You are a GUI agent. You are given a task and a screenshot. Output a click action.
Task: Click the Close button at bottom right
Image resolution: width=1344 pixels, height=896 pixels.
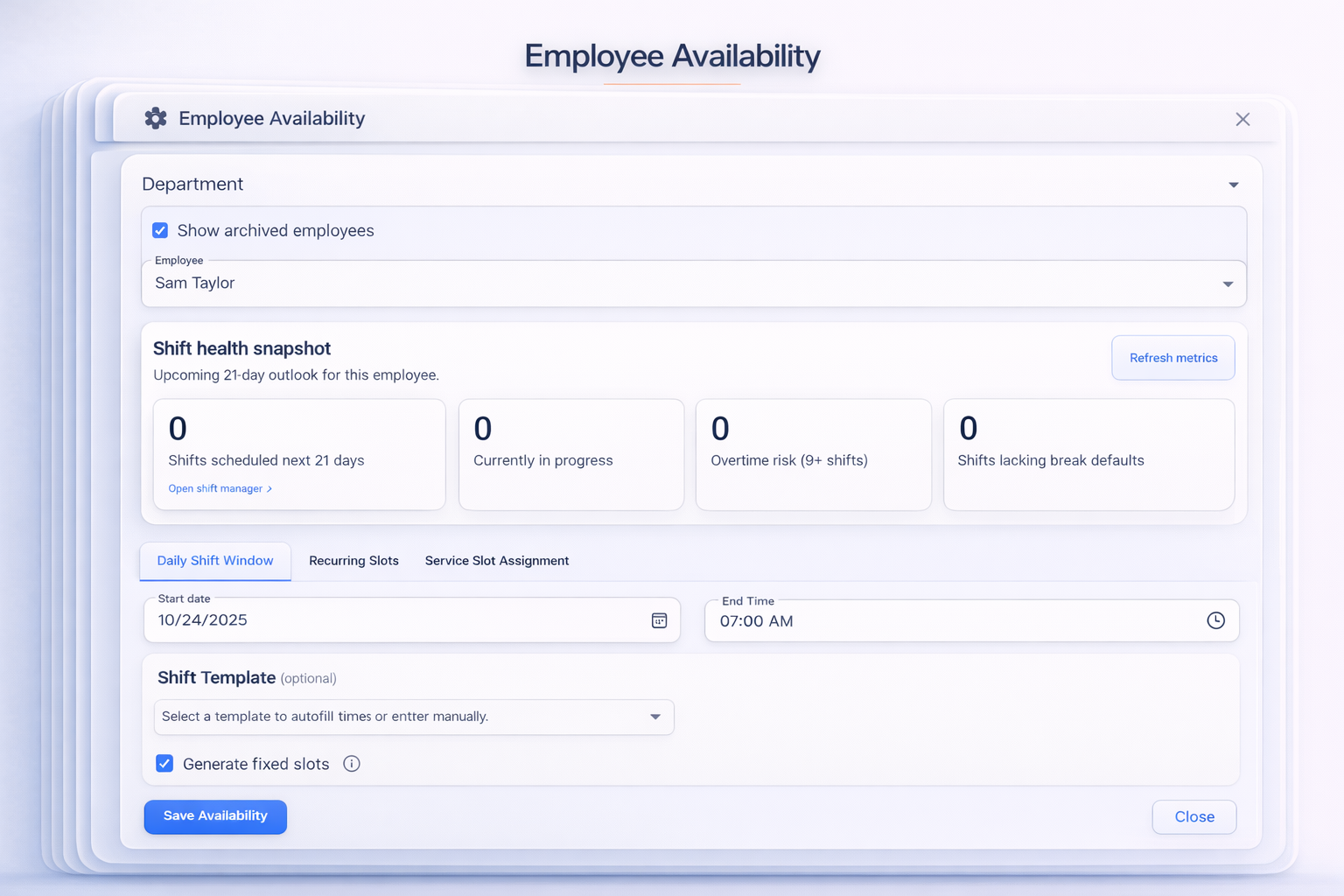tap(1194, 816)
